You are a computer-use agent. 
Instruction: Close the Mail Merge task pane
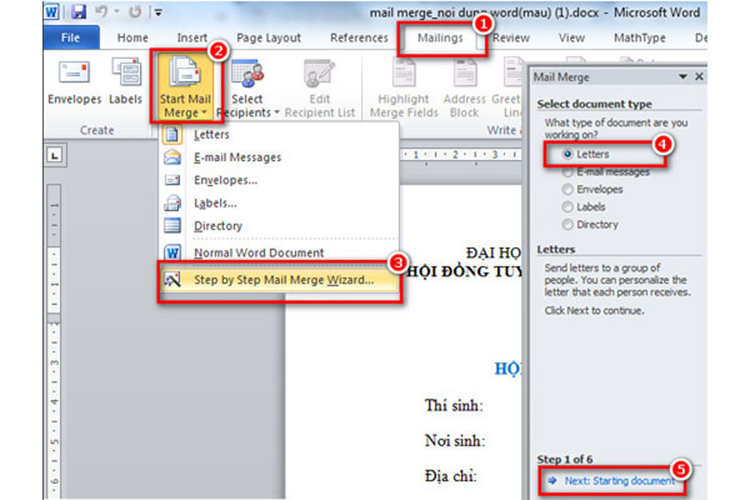(x=699, y=77)
